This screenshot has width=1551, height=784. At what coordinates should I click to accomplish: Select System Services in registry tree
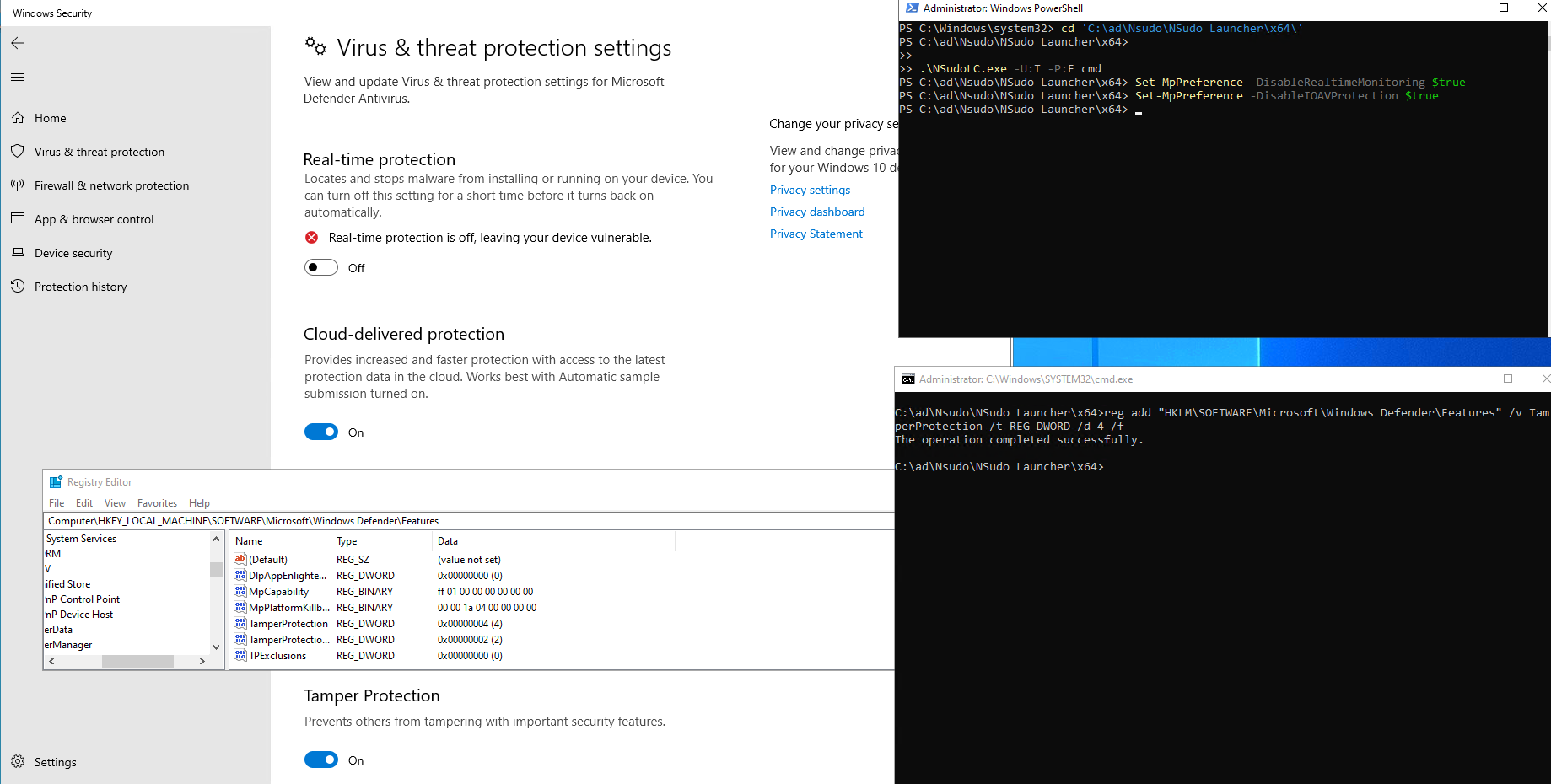(x=81, y=539)
